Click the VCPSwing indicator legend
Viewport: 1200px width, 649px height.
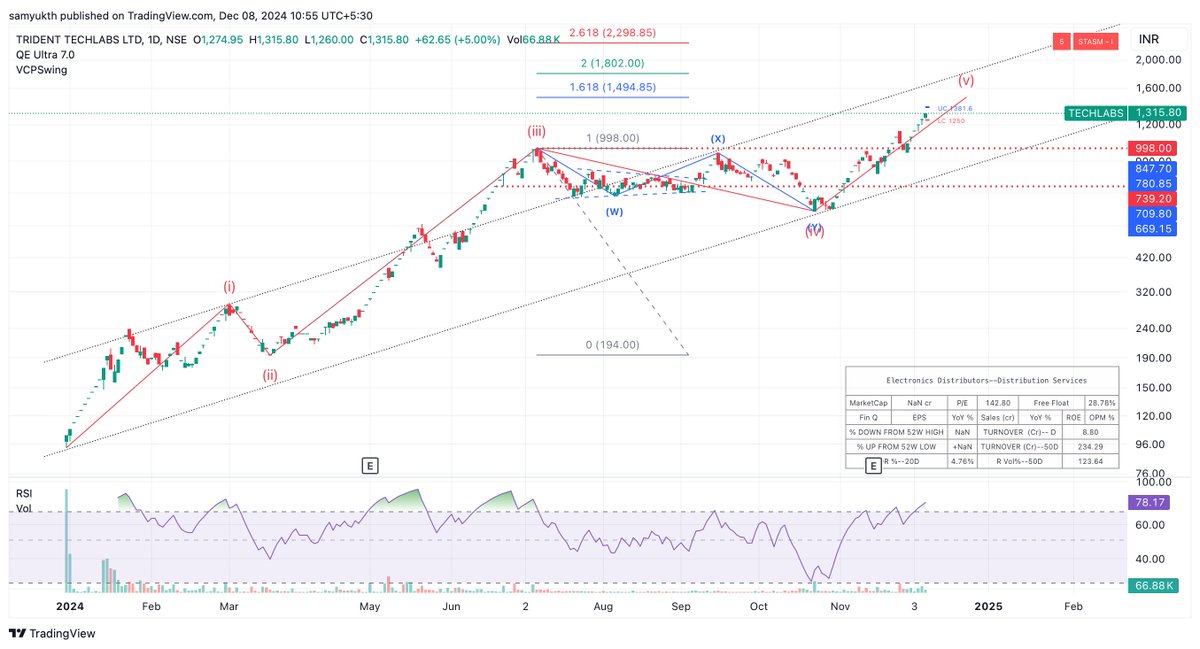point(42,70)
